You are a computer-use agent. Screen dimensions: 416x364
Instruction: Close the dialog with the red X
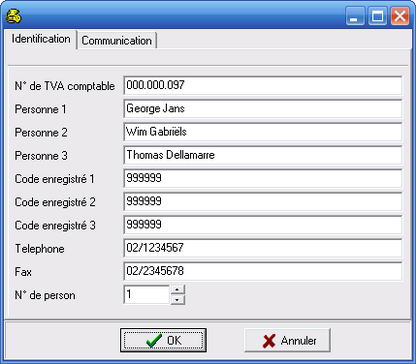[x=400, y=16]
